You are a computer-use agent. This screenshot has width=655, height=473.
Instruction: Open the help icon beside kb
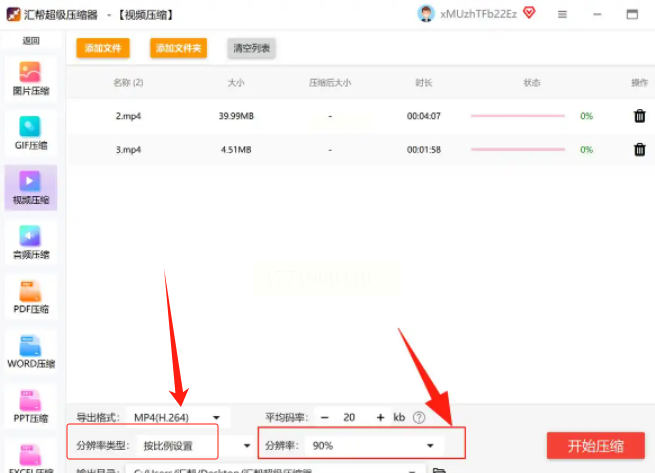coord(419,417)
